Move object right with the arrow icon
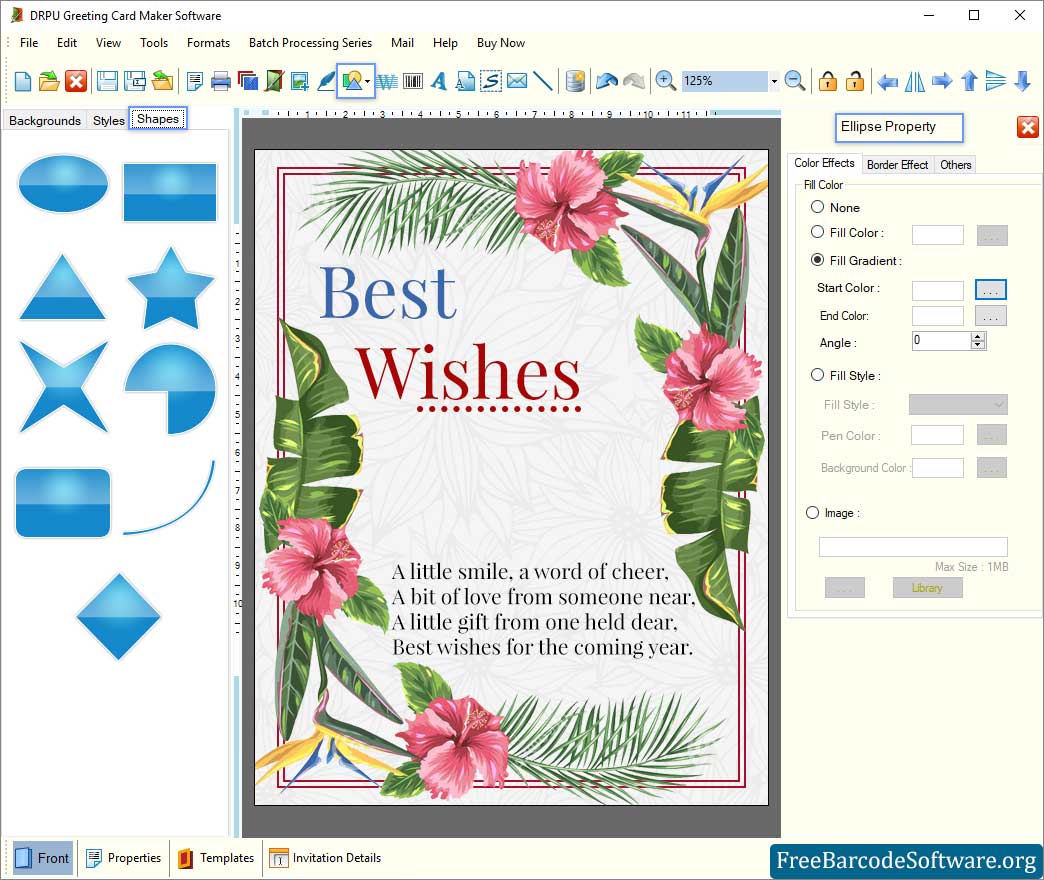The height and width of the screenshot is (880, 1044). [942, 81]
